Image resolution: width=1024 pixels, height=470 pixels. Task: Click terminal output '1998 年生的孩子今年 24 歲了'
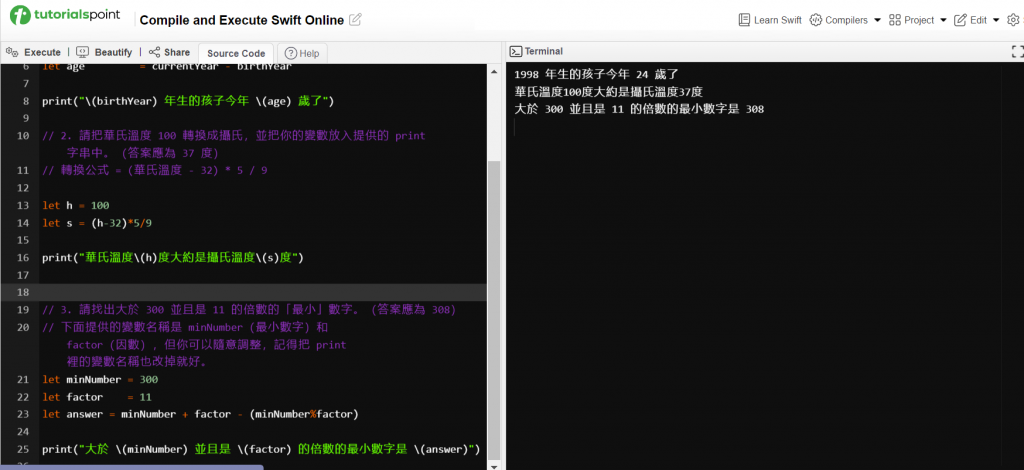tap(597, 74)
